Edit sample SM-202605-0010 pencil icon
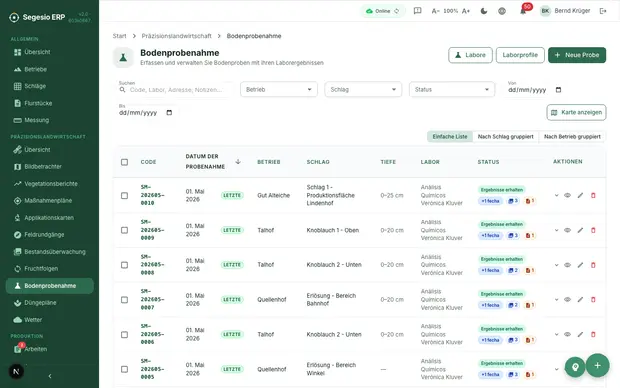620x388 pixels. (580, 195)
